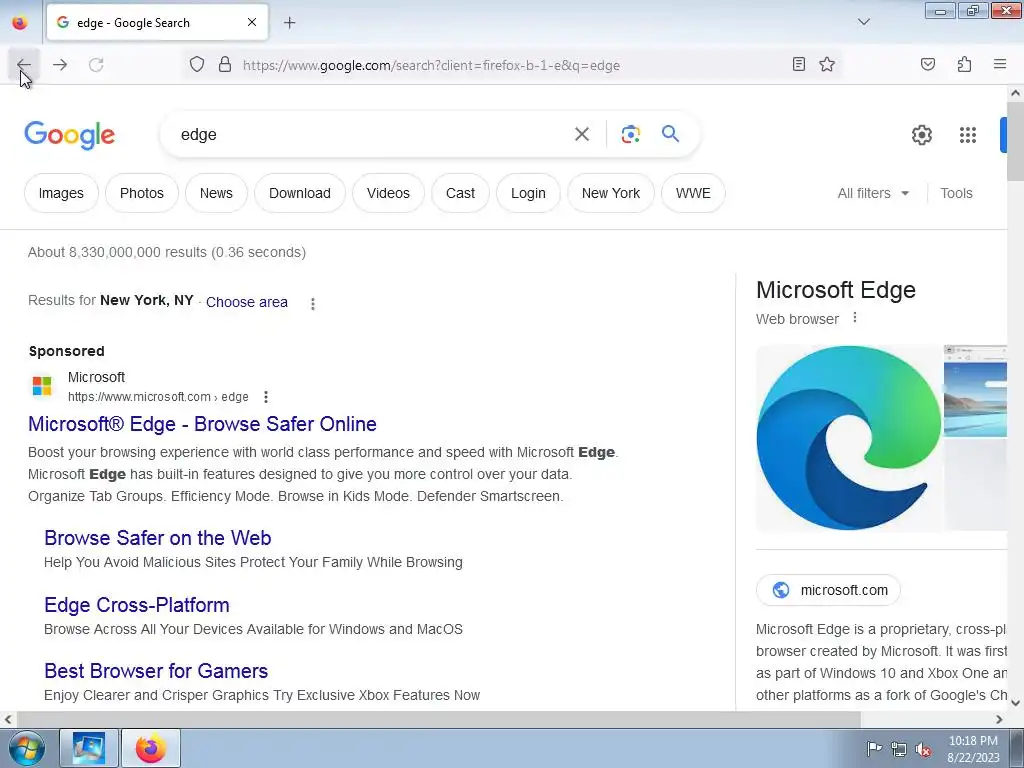Open the Windows Start button
This screenshot has height=768, width=1024.
26,748
